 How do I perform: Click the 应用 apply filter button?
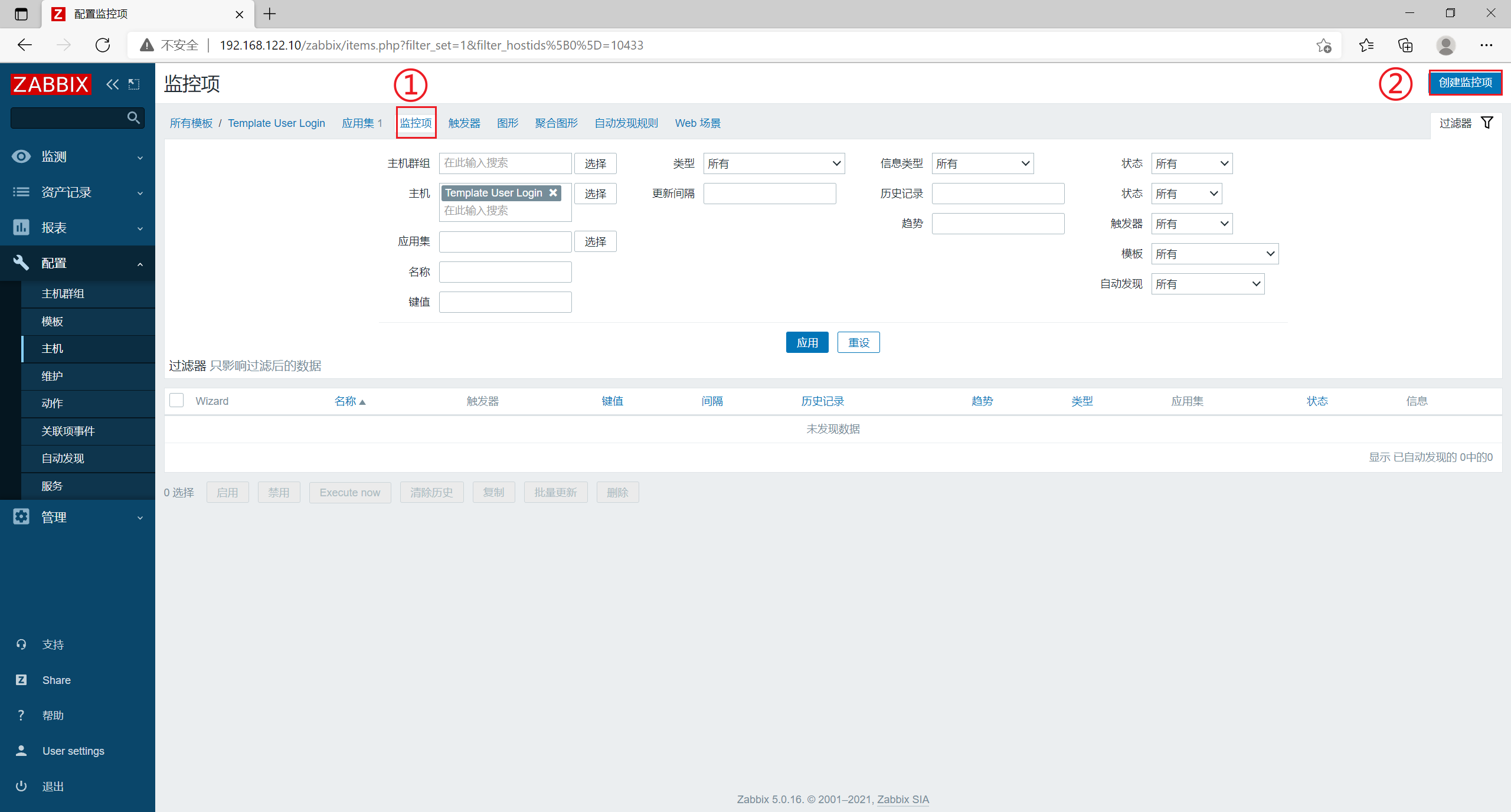coord(807,342)
